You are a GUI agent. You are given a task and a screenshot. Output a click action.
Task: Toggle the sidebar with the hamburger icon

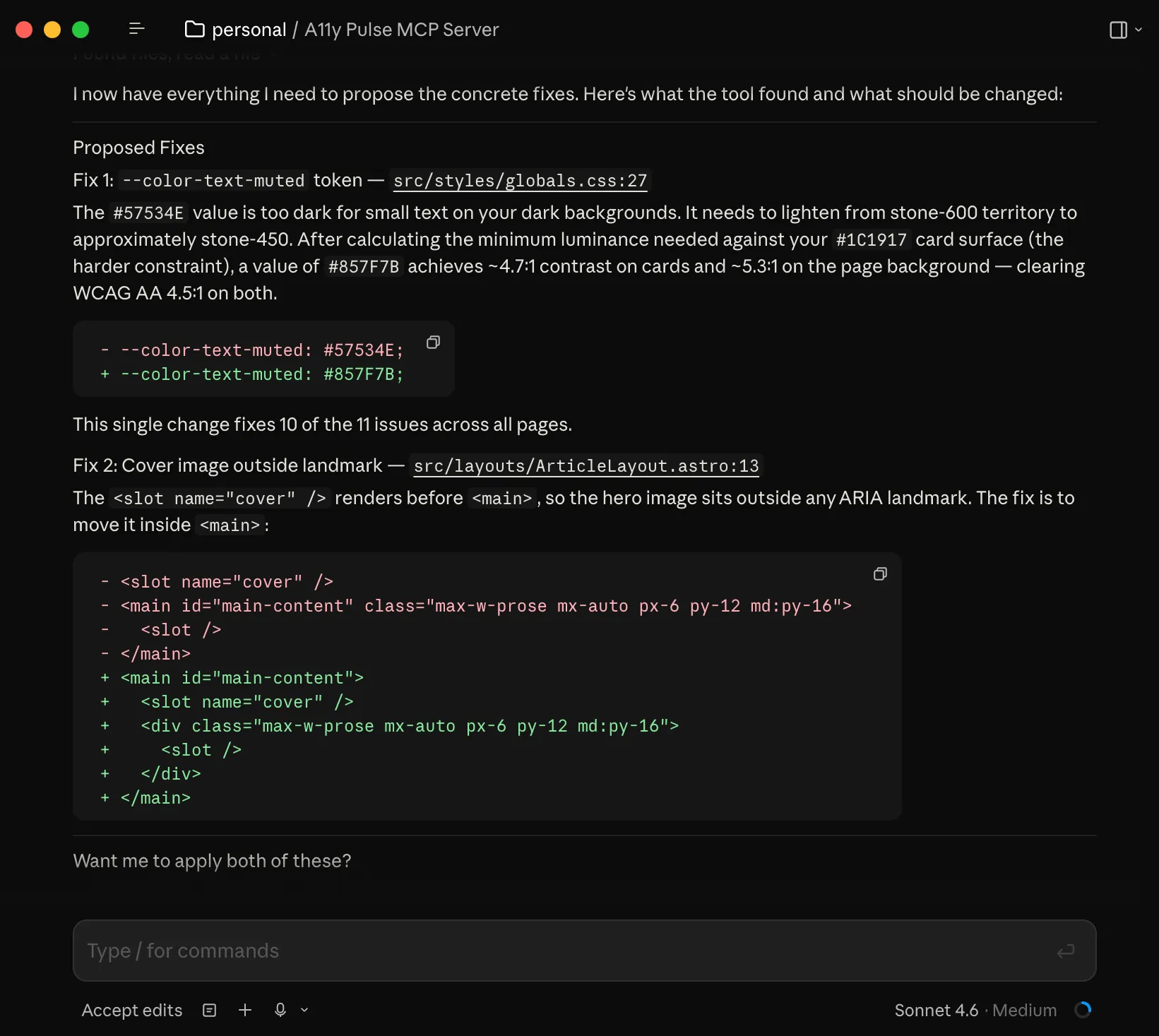coord(136,29)
